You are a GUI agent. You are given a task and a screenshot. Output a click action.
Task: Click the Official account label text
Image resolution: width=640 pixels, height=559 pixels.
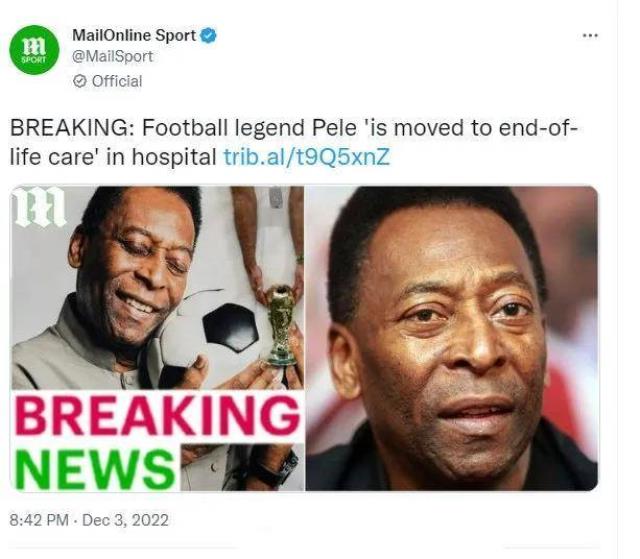click(x=117, y=81)
